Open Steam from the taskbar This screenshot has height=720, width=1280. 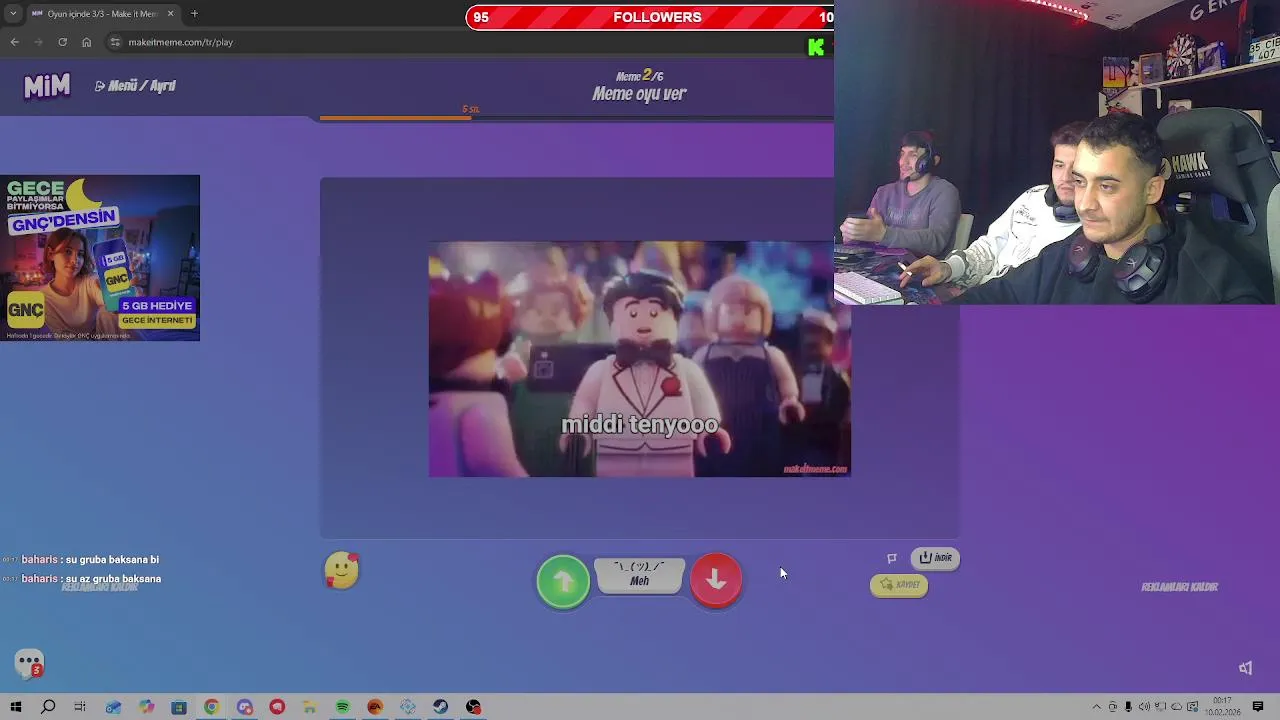pyautogui.click(x=440, y=707)
